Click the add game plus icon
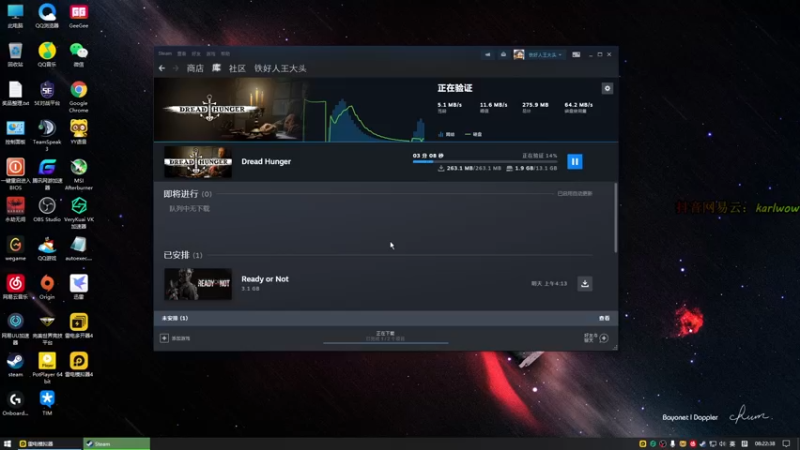Screen dimensions: 800x450 pyautogui.click(x=164, y=338)
